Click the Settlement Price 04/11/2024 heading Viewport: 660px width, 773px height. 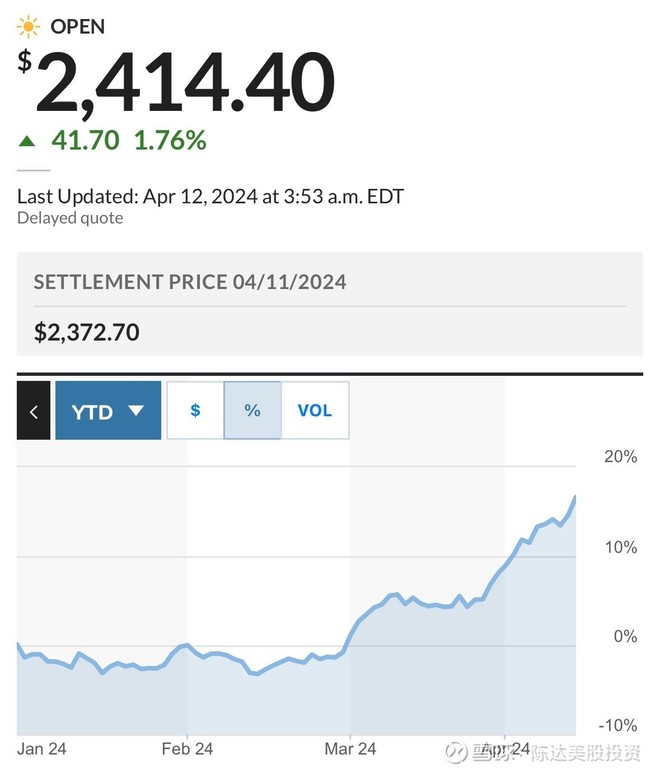(x=190, y=282)
